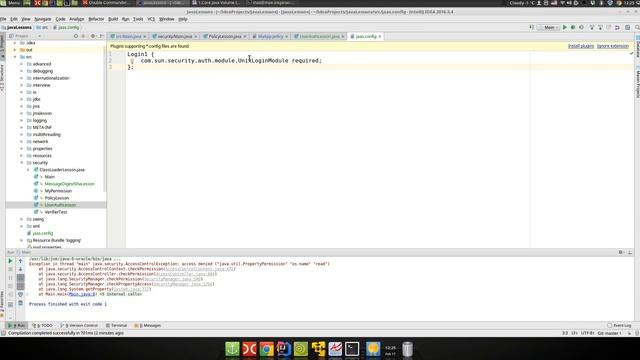
Task: Select the network package in tree
Action: click(40, 142)
